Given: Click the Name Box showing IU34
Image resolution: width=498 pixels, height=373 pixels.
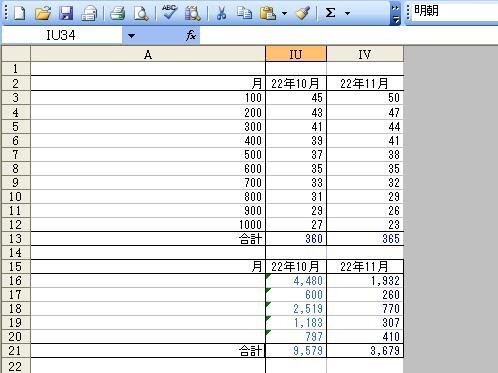Looking at the screenshot, I should pyautogui.click(x=62, y=35).
